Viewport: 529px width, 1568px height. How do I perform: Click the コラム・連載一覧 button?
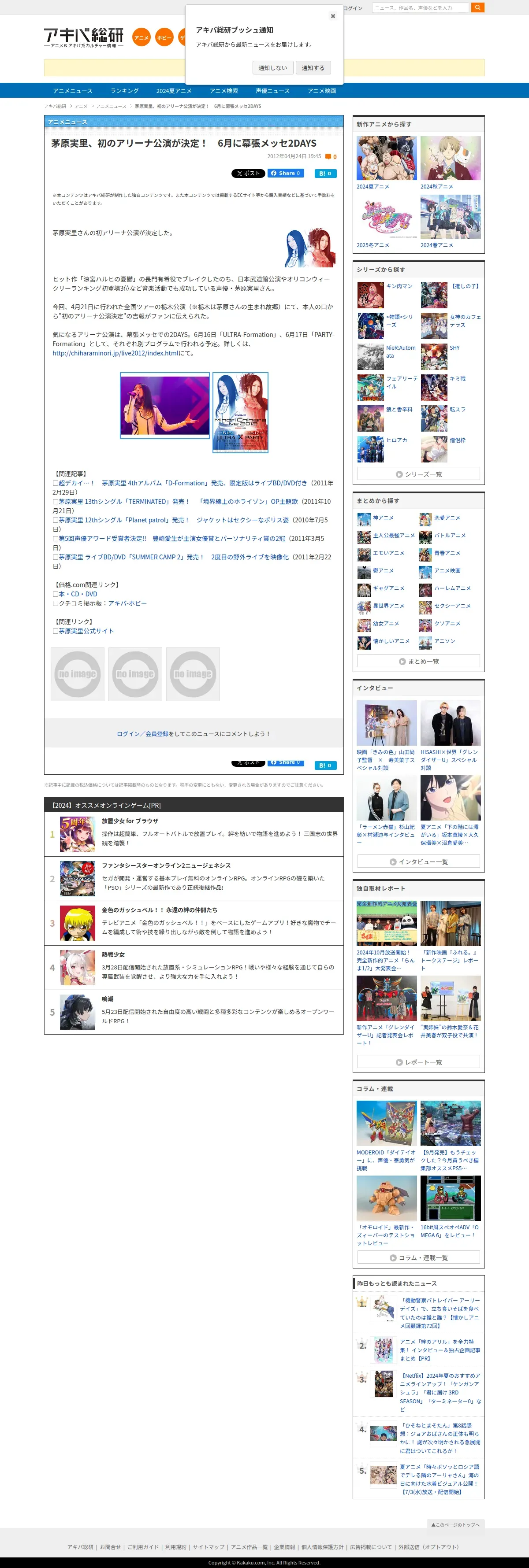coord(419,1257)
